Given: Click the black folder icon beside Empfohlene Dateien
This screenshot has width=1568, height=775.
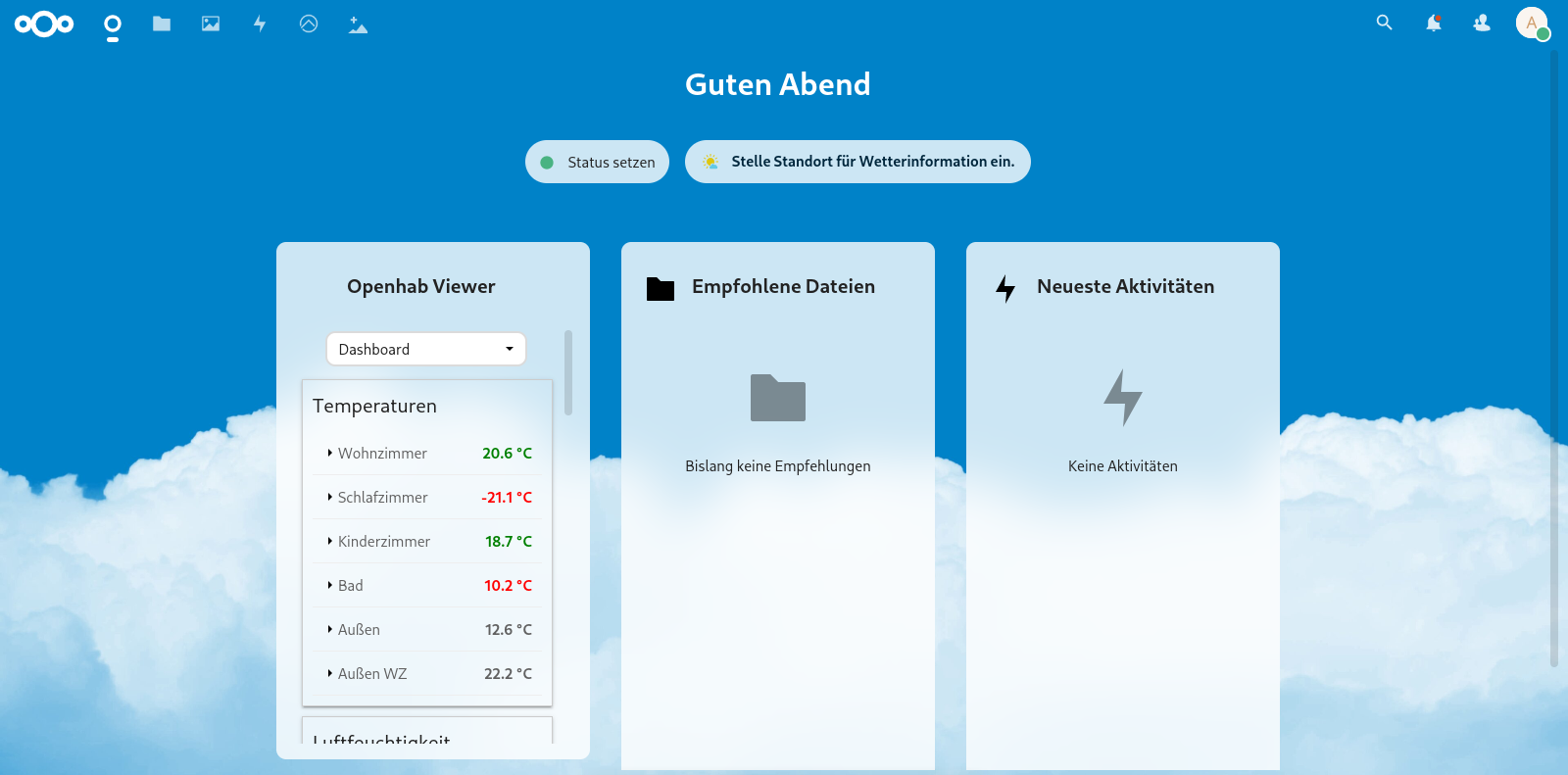Looking at the screenshot, I should (661, 288).
